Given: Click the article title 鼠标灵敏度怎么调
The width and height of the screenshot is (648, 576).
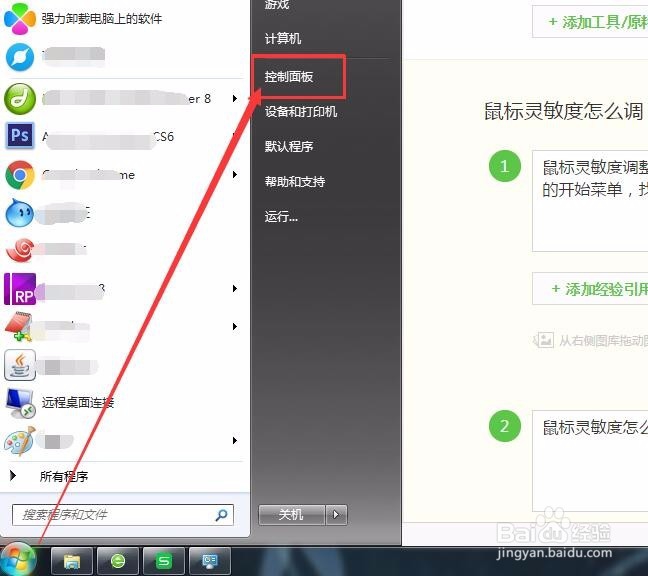Looking at the screenshot, I should (564, 111).
